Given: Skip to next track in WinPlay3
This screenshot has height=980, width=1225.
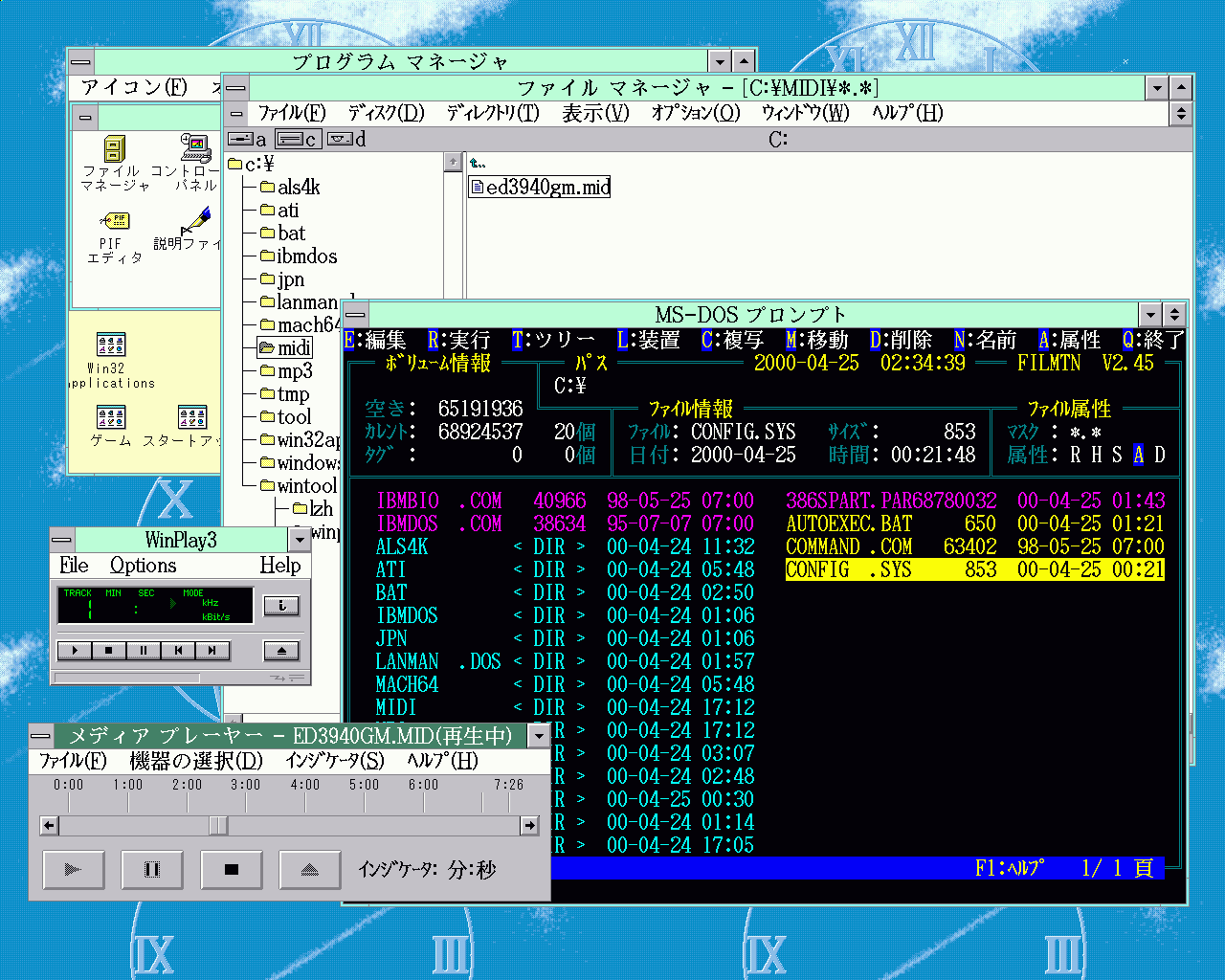Looking at the screenshot, I should click(x=212, y=651).
